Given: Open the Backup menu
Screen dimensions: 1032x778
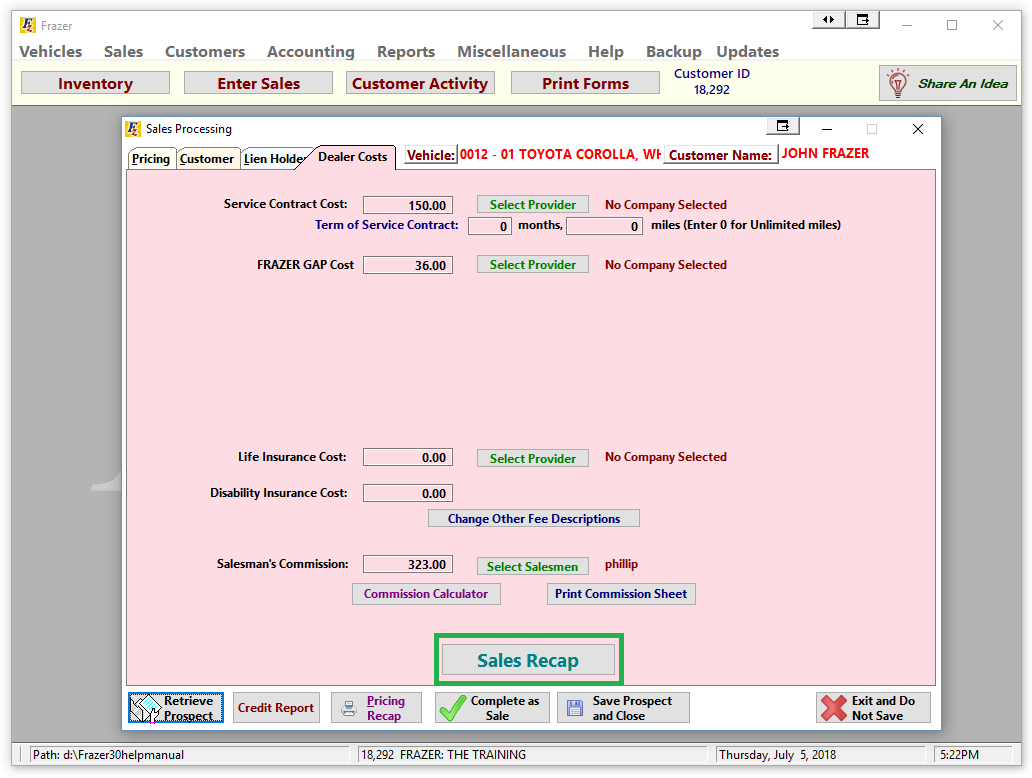Looking at the screenshot, I should click(x=673, y=51).
